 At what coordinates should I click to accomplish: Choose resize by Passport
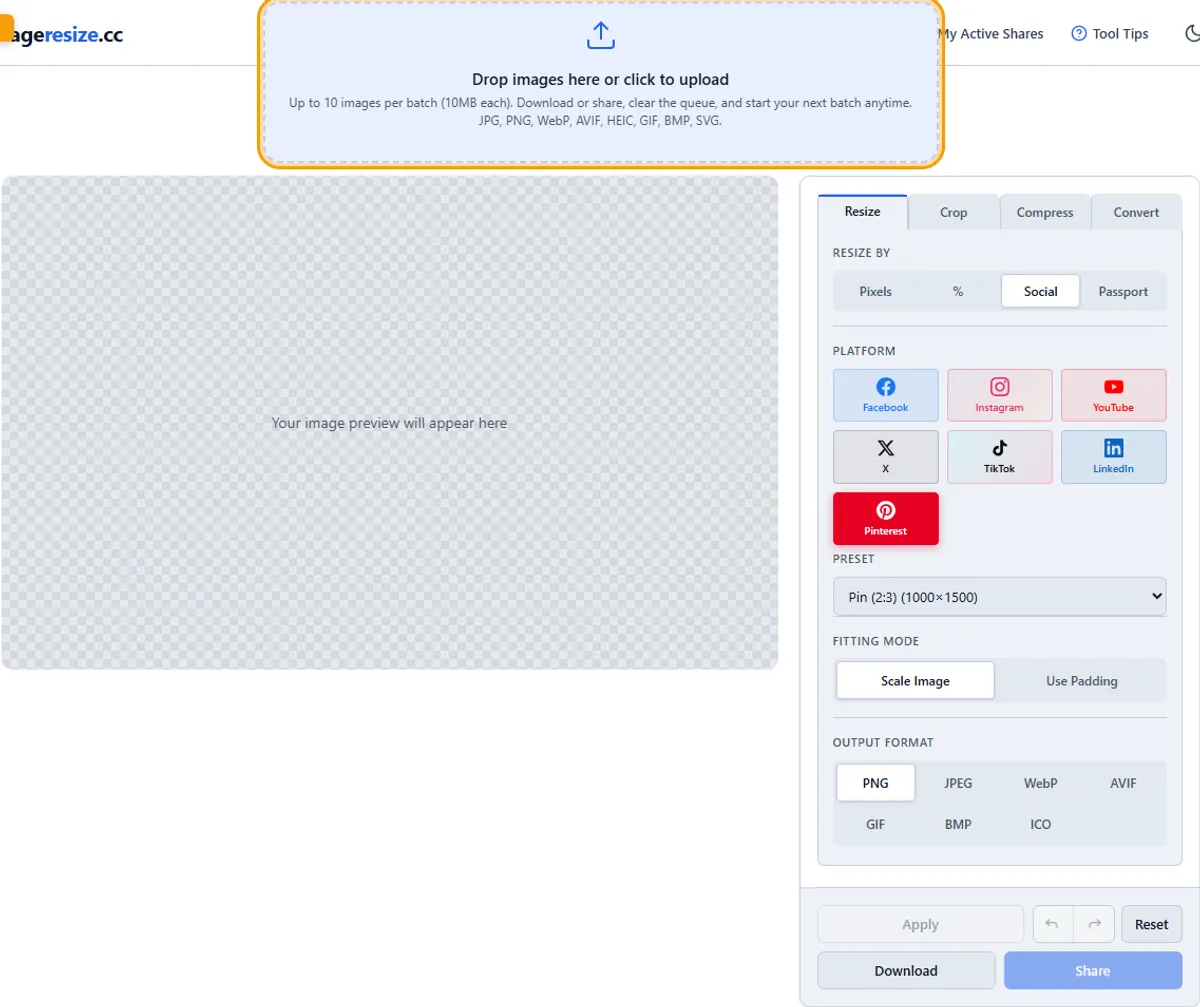(1123, 291)
